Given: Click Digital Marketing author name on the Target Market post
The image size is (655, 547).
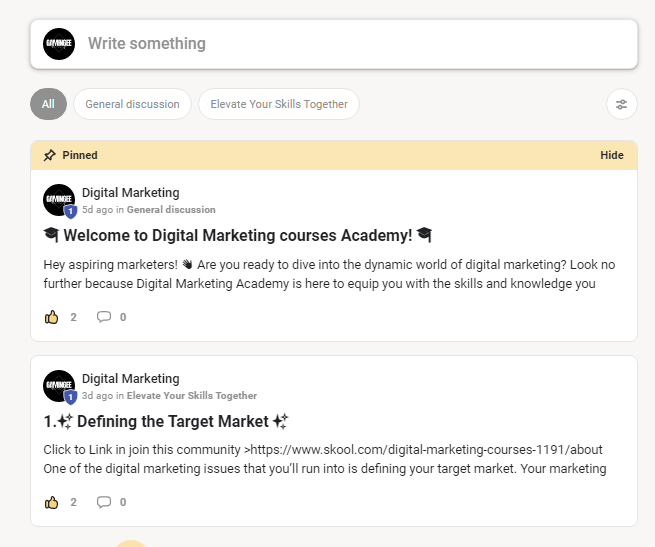Looking at the screenshot, I should [x=130, y=379].
